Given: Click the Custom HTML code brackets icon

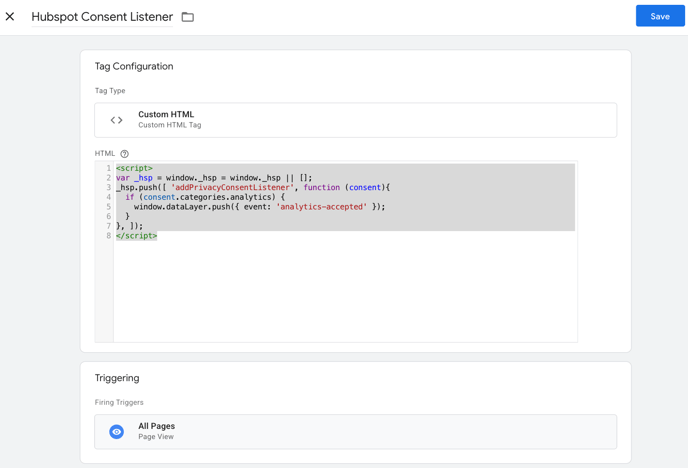Looking at the screenshot, I should click(116, 120).
